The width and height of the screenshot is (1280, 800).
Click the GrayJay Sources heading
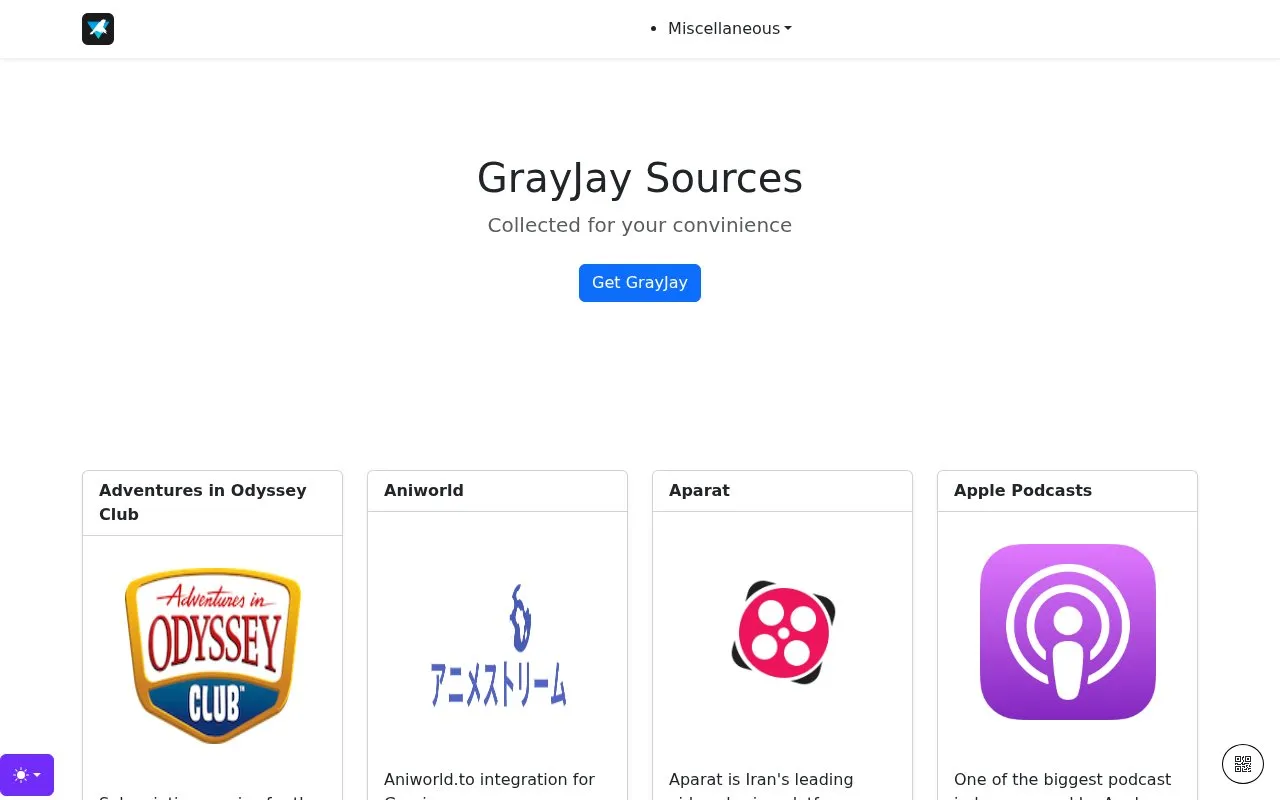(640, 178)
